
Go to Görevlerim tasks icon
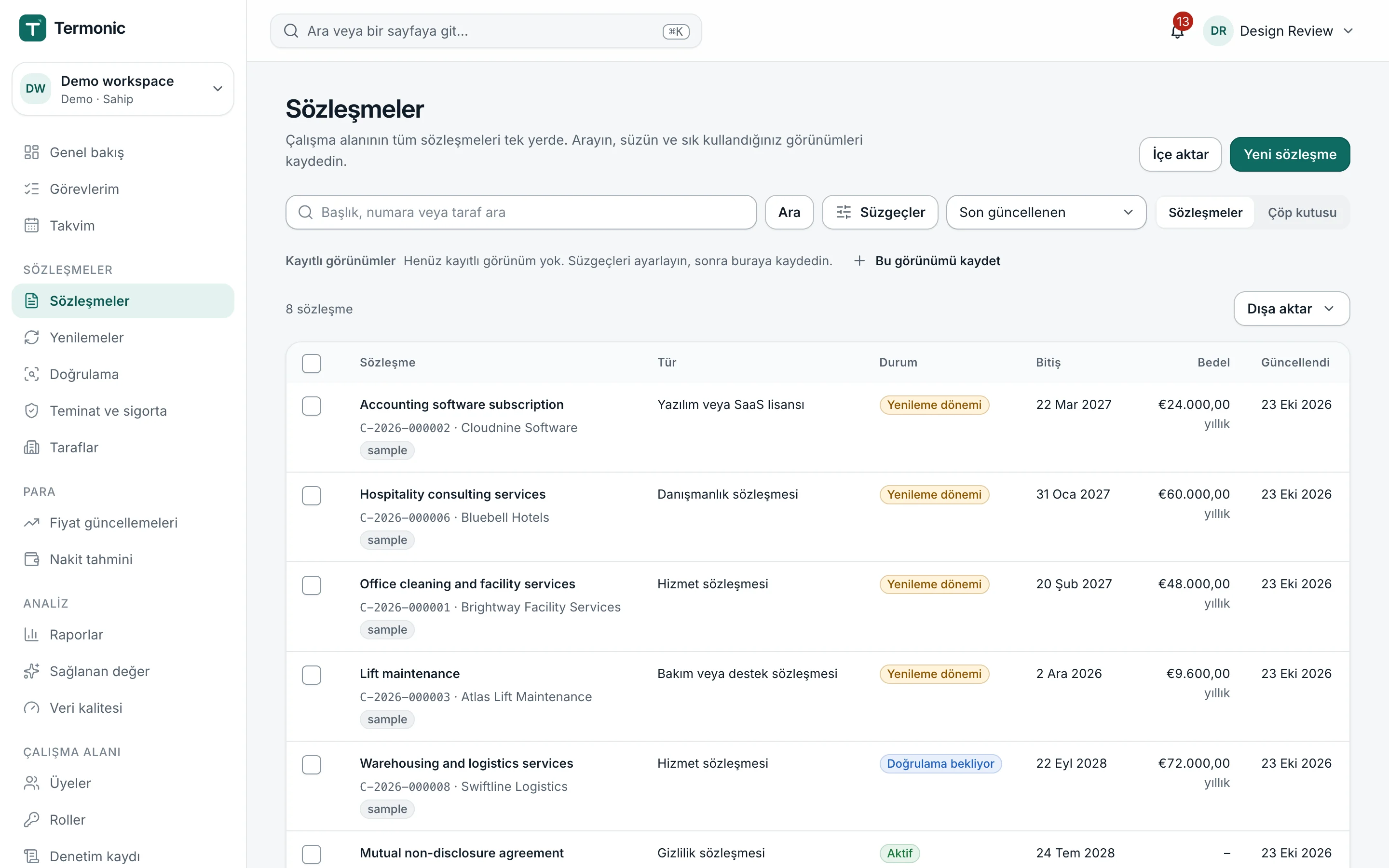[31, 189]
